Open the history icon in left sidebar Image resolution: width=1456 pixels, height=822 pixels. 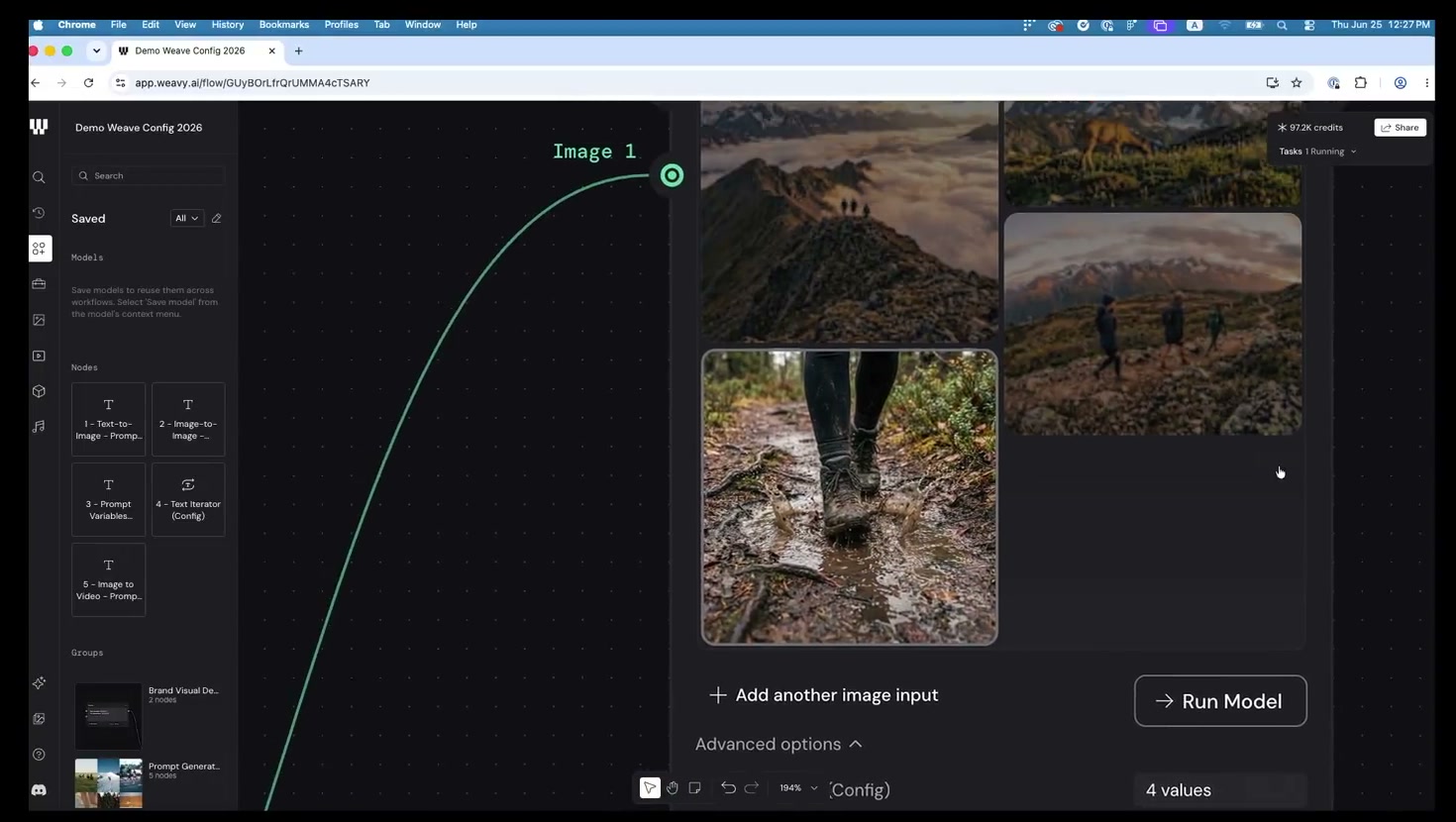click(x=39, y=213)
